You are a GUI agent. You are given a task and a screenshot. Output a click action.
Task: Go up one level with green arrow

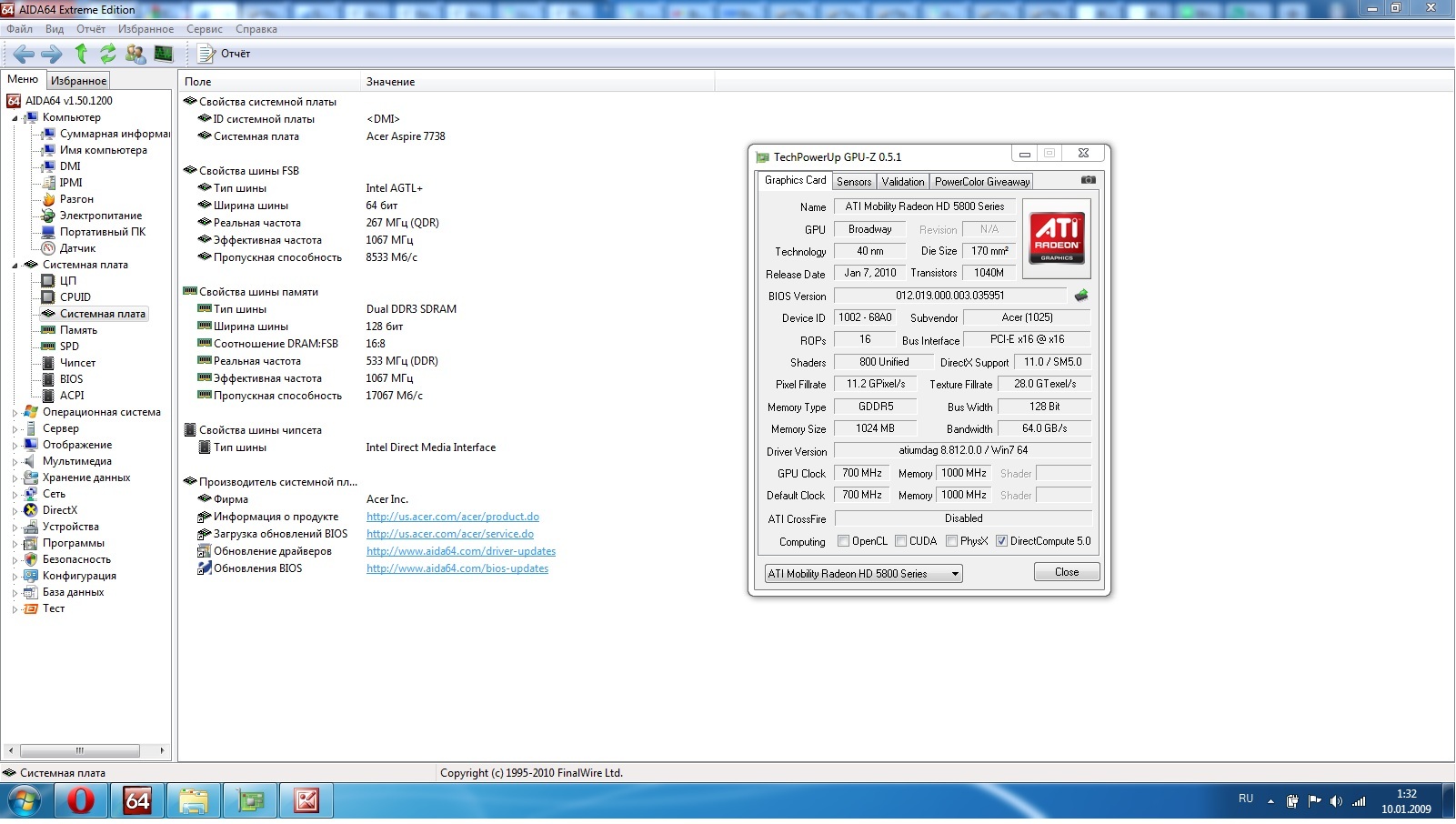81,54
